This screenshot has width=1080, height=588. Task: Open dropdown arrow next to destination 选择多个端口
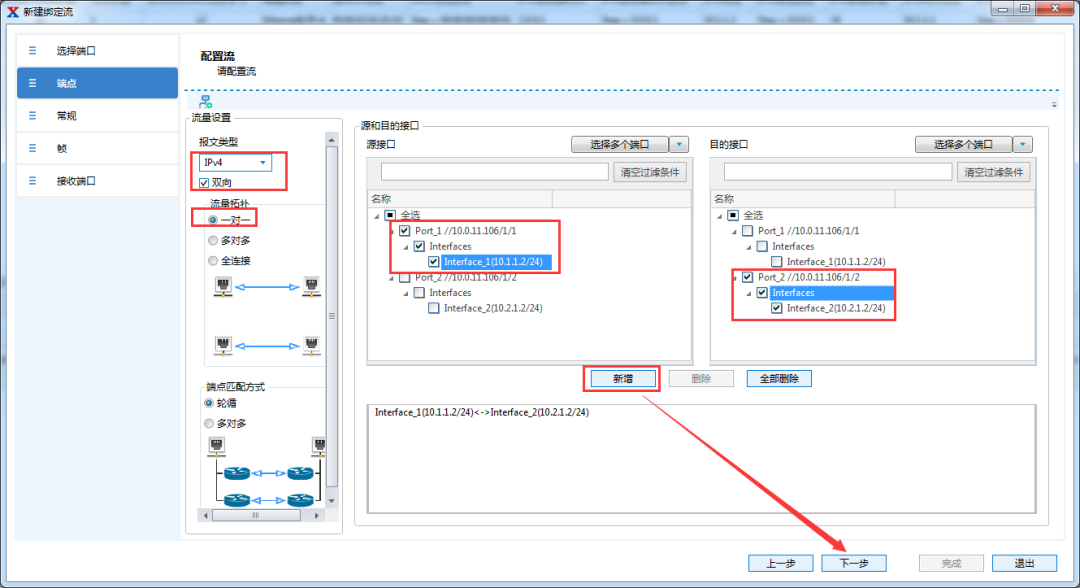pos(1023,145)
